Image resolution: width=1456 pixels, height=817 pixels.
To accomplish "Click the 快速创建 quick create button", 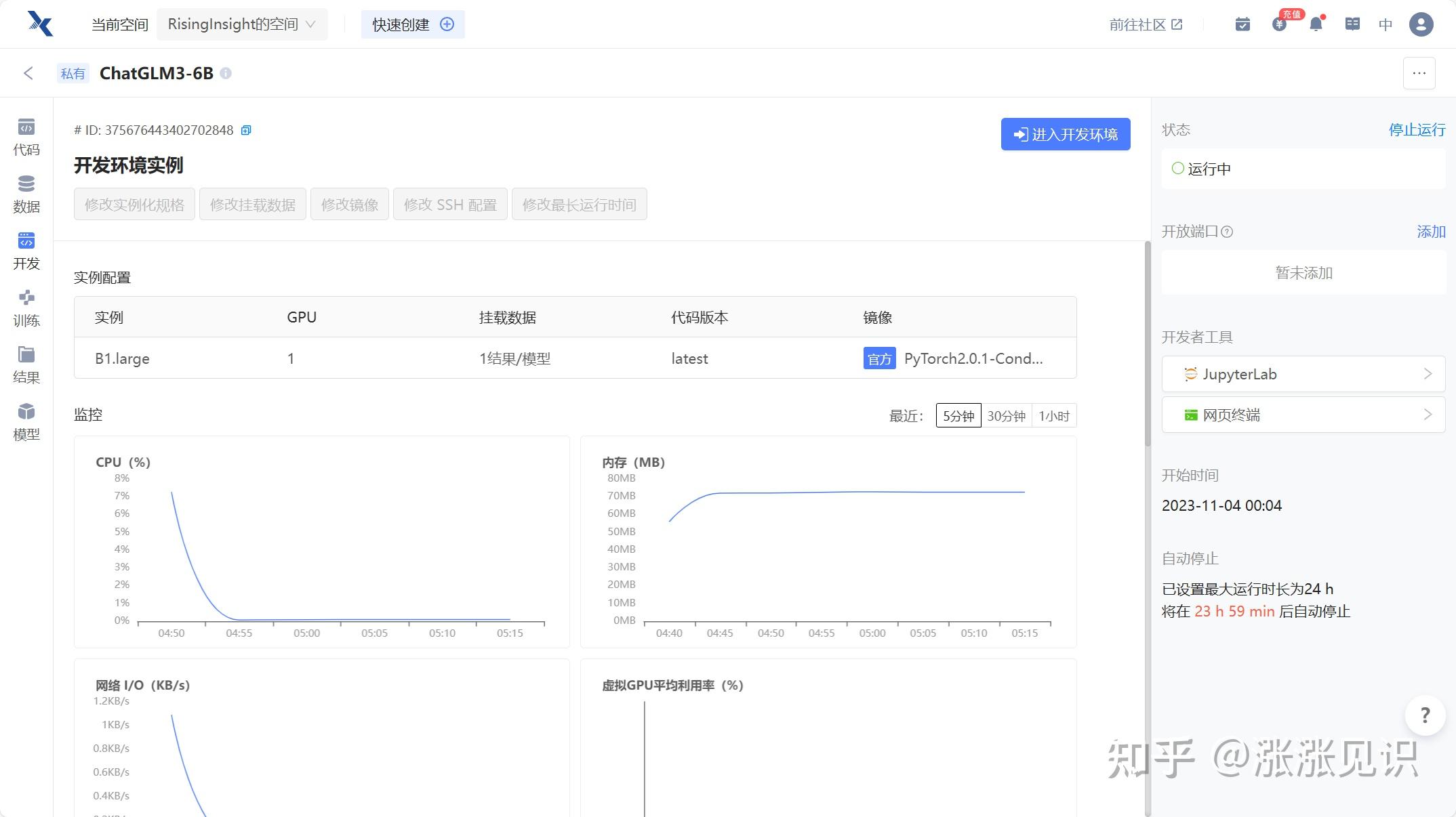I will (413, 24).
